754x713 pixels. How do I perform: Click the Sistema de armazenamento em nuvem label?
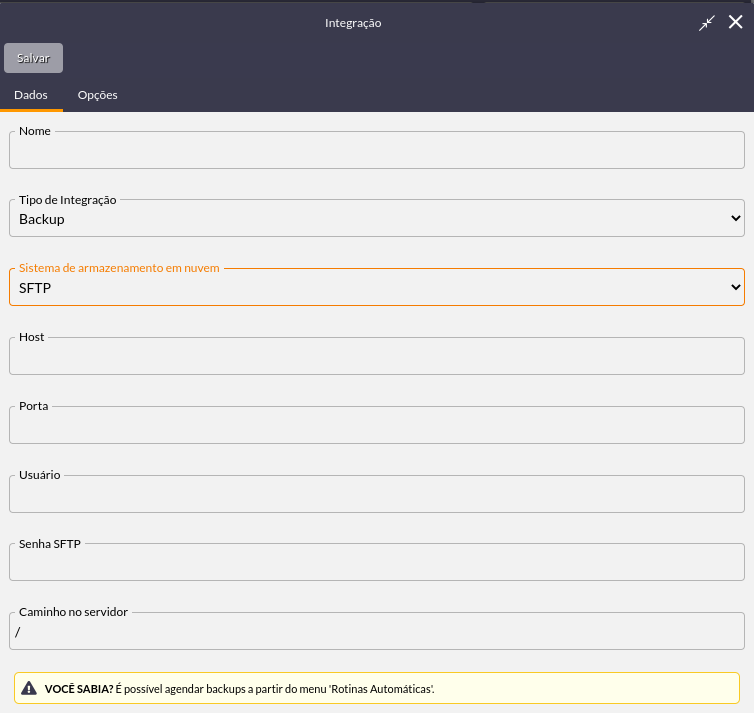coord(119,268)
